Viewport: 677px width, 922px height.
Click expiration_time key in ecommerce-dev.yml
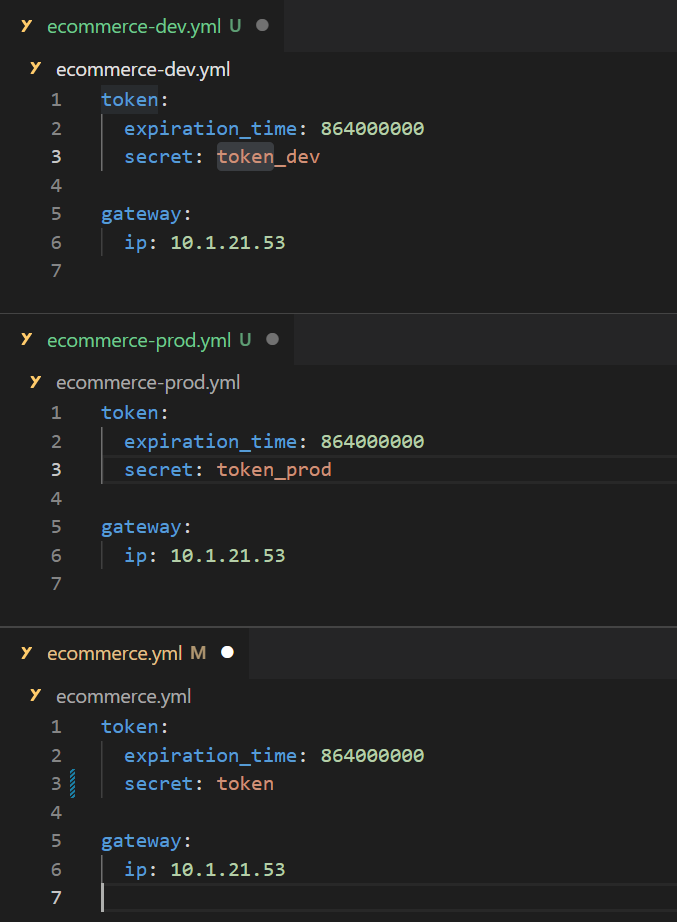[211, 128]
